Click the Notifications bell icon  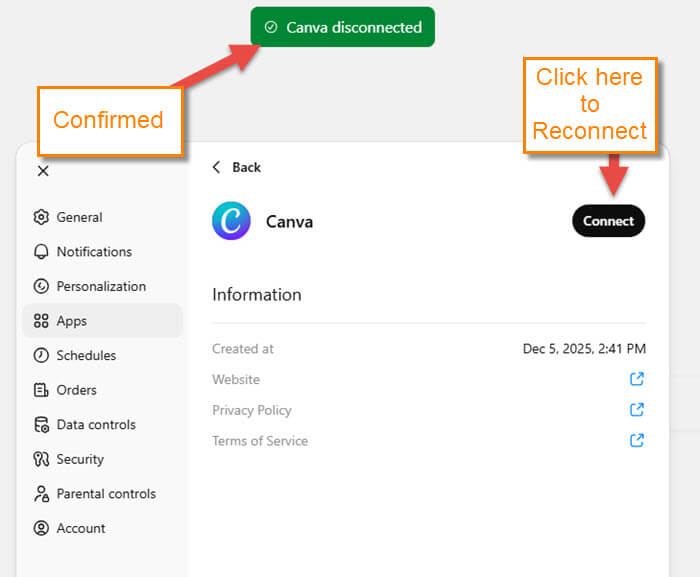coord(41,252)
